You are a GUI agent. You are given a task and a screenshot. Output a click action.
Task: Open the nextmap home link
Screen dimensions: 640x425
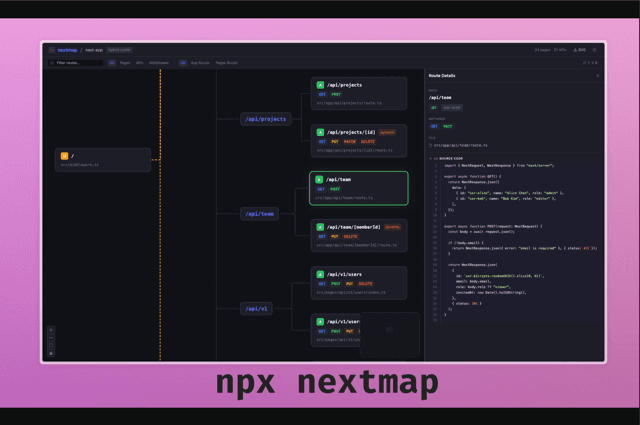pyautogui.click(x=67, y=50)
